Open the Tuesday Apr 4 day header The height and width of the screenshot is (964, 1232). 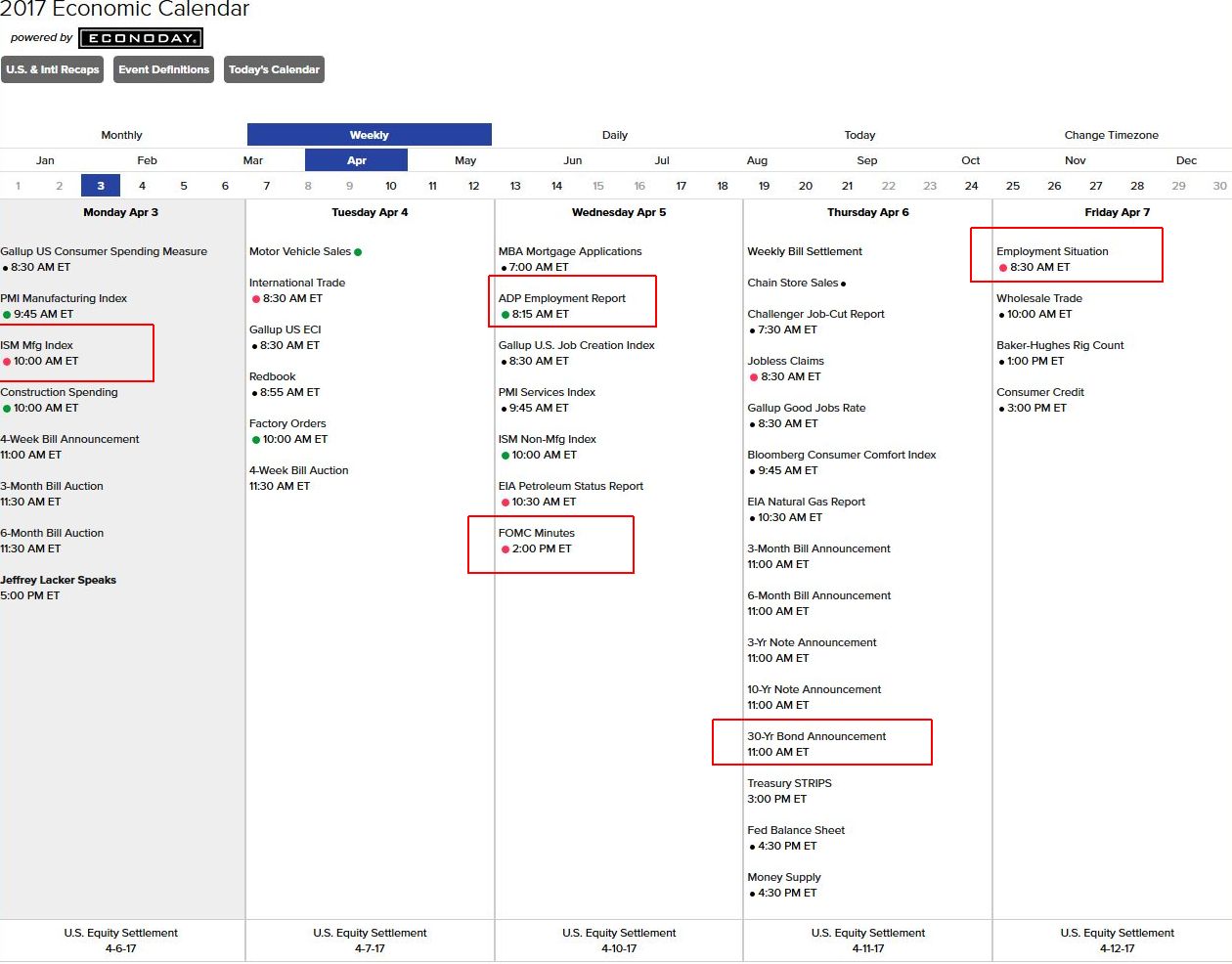(370, 212)
